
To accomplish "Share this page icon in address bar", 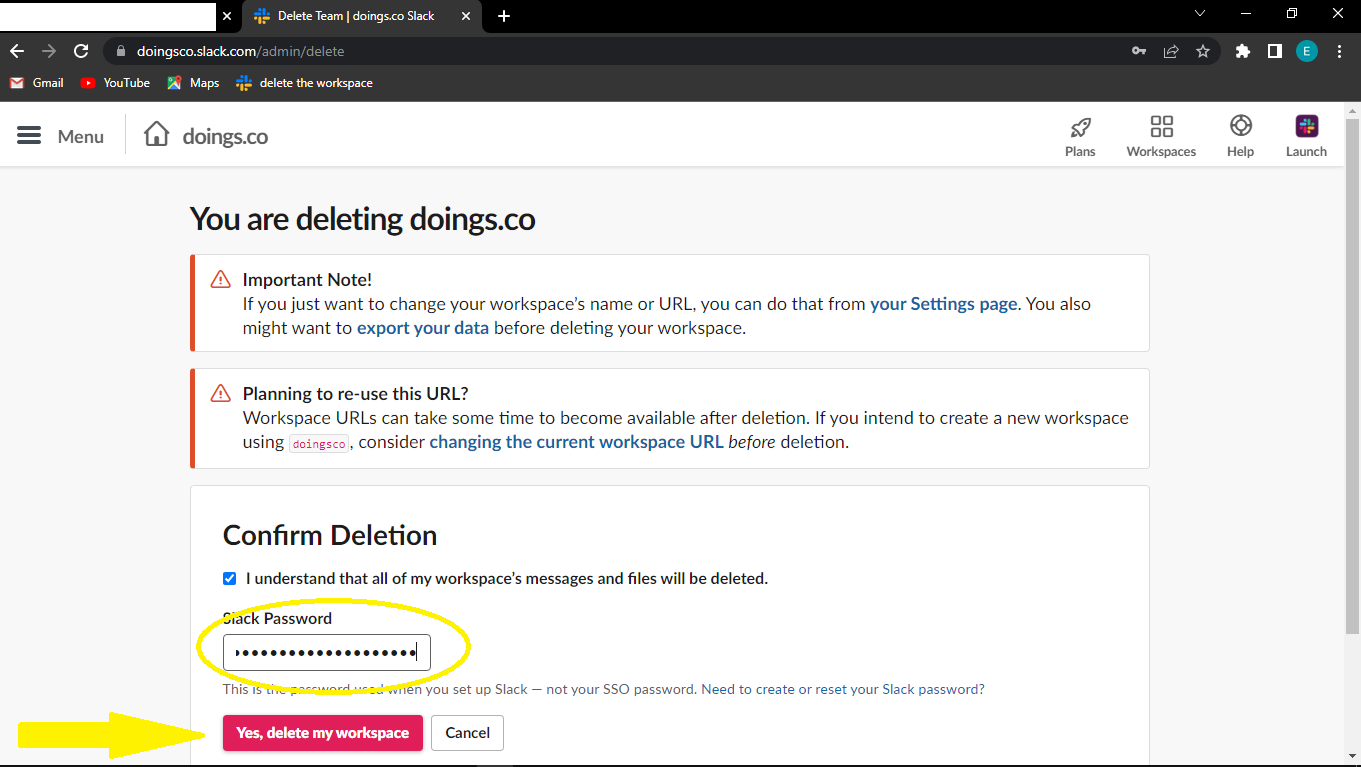I will point(1171,51).
